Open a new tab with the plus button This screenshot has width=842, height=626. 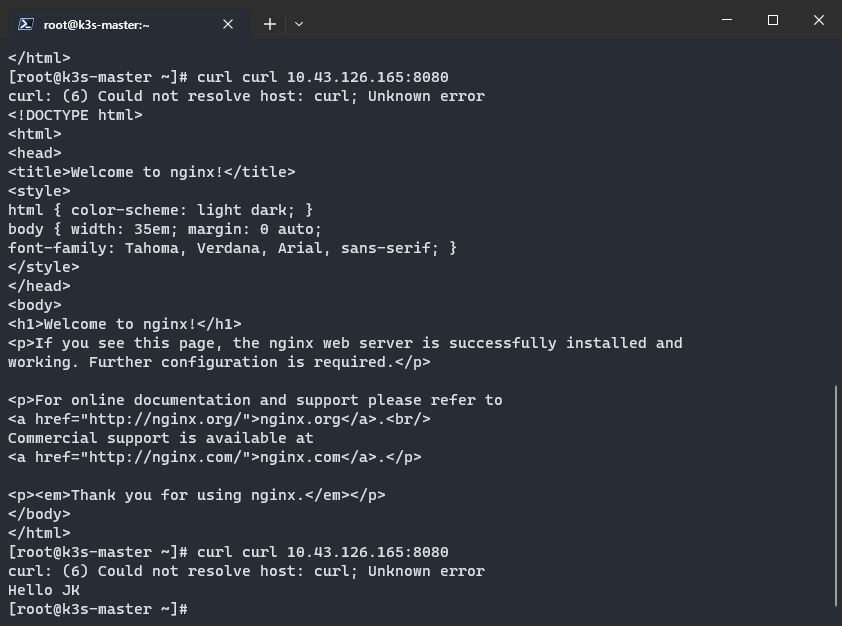click(x=270, y=24)
